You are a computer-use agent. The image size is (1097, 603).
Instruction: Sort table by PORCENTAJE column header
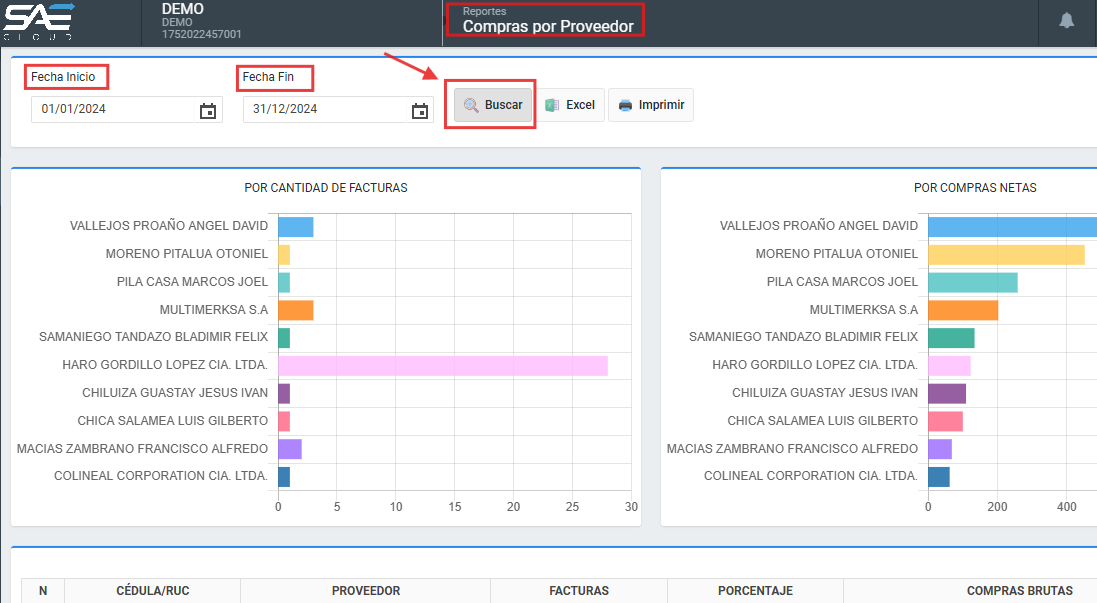click(x=755, y=591)
